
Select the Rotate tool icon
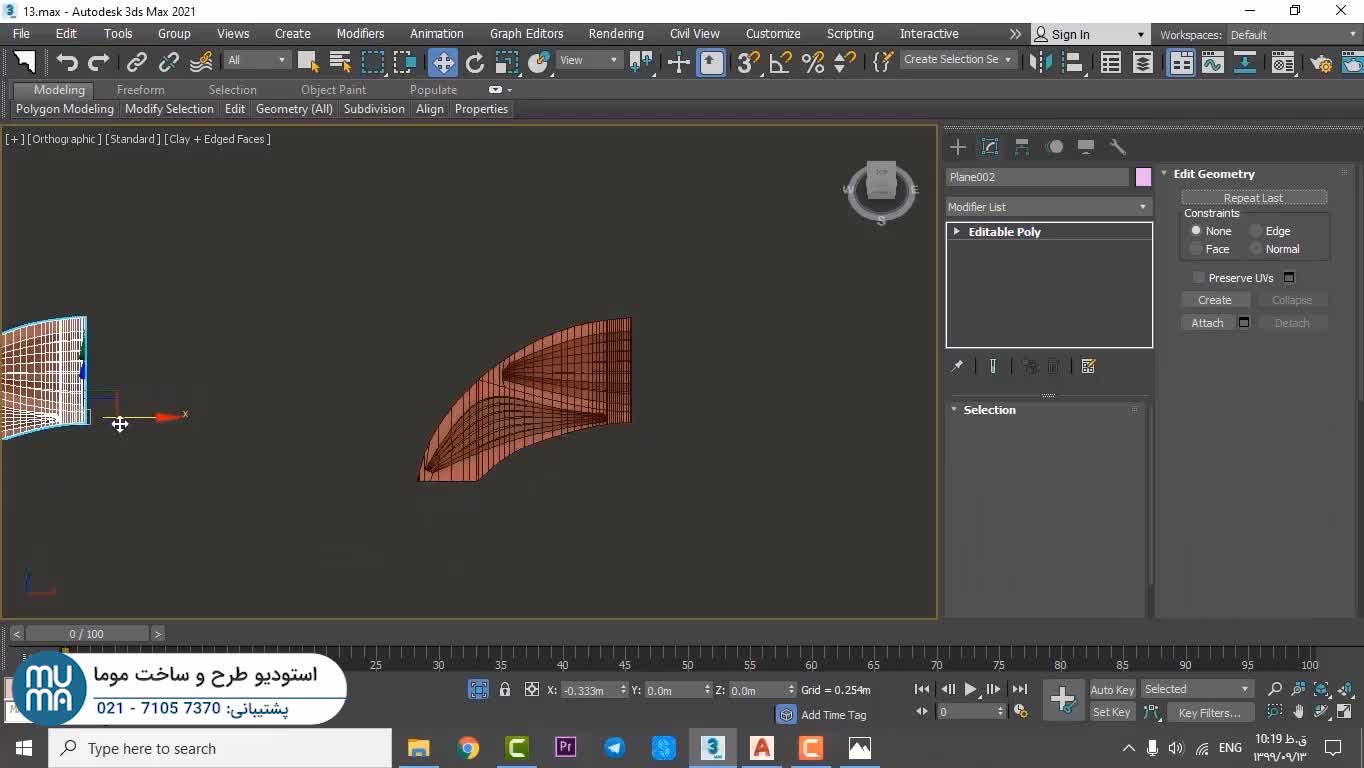point(475,62)
